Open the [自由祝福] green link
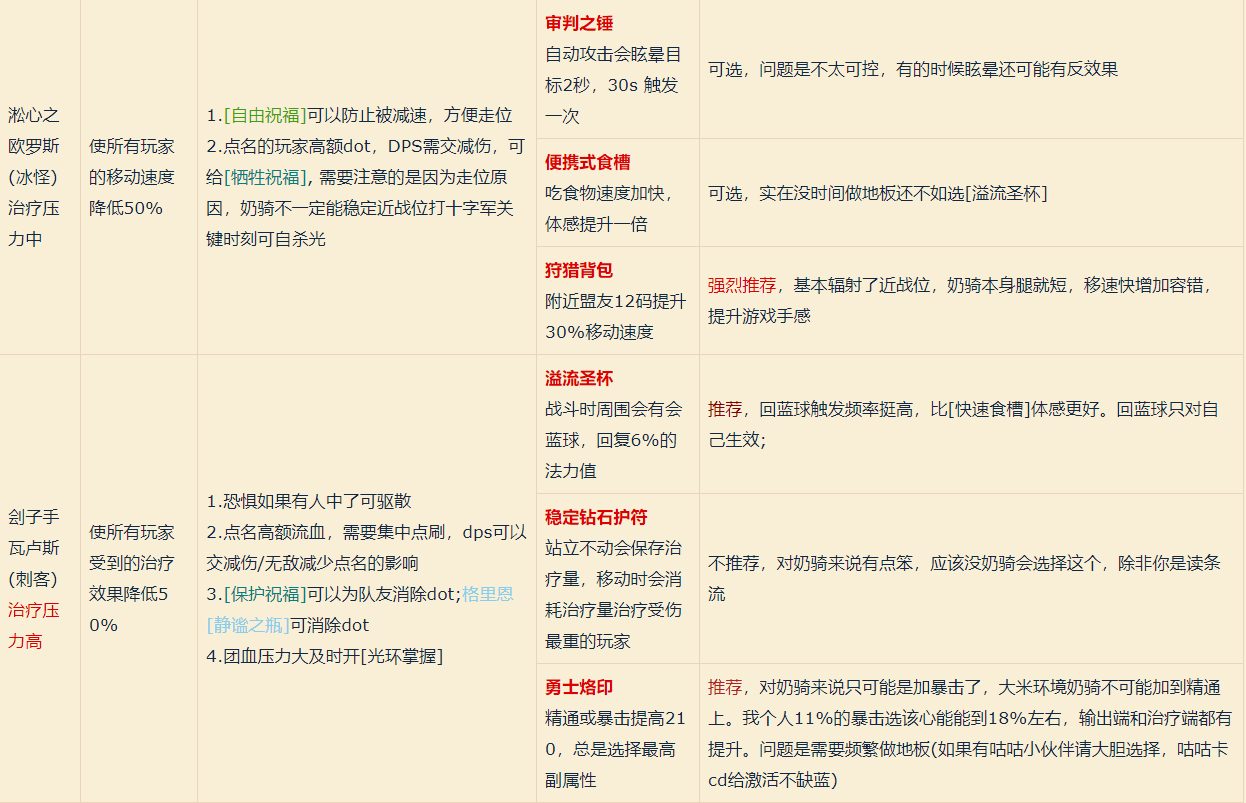The height and width of the screenshot is (803, 1246). click(x=265, y=115)
